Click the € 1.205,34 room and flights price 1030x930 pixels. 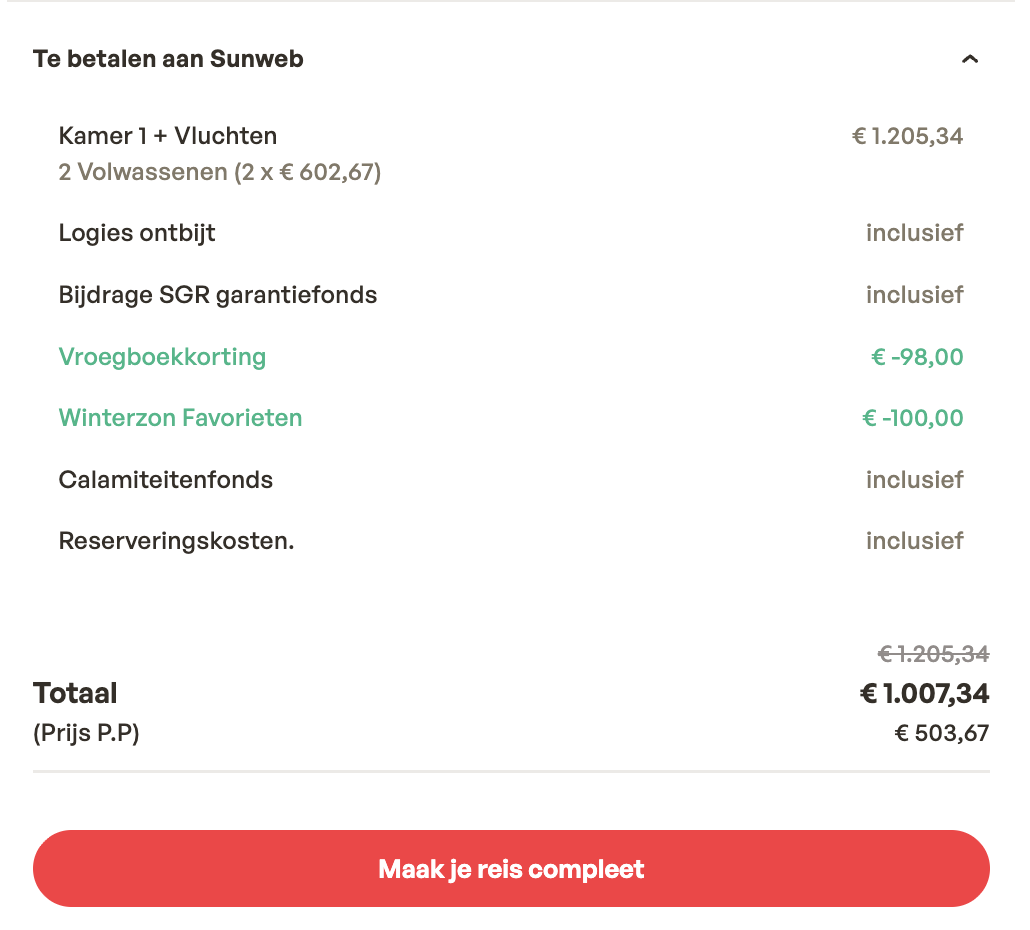point(907,136)
